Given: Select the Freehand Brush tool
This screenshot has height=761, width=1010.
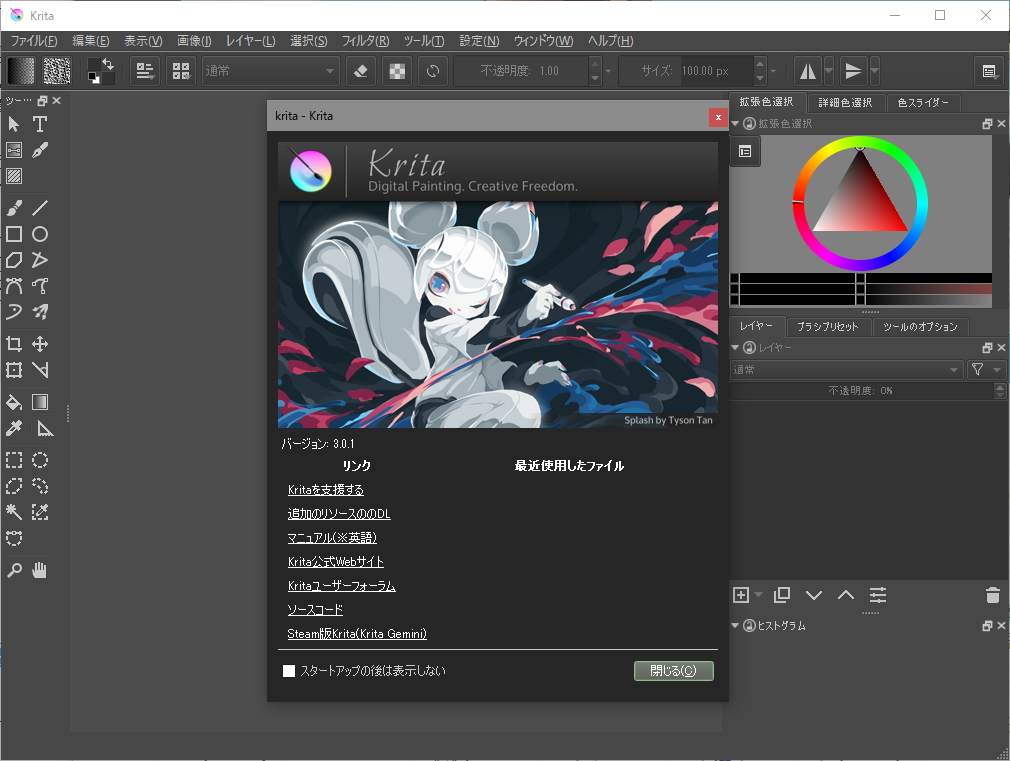Looking at the screenshot, I should (x=14, y=207).
